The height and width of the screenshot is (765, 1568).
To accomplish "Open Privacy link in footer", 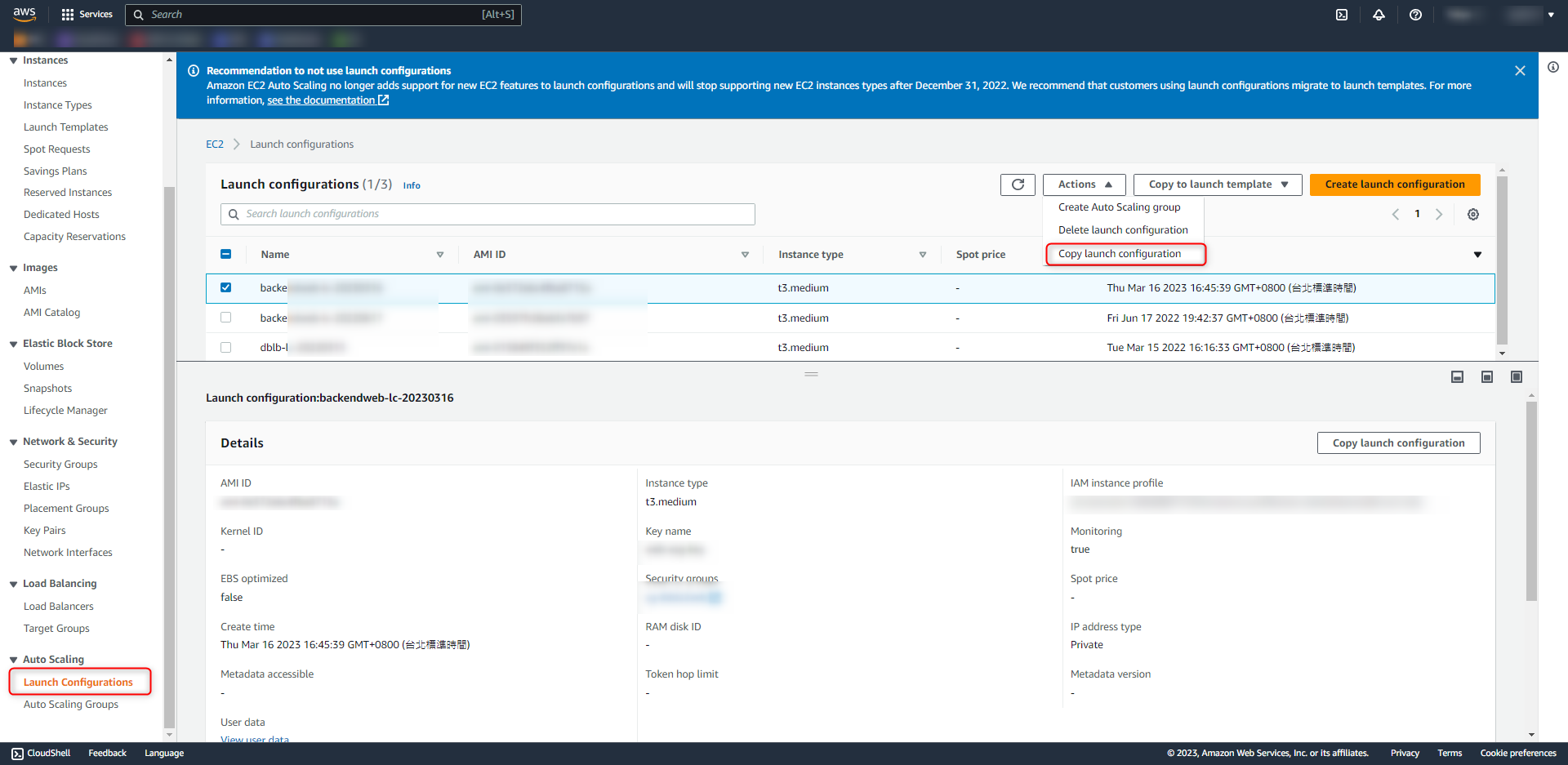I will [x=1405, y=754].
